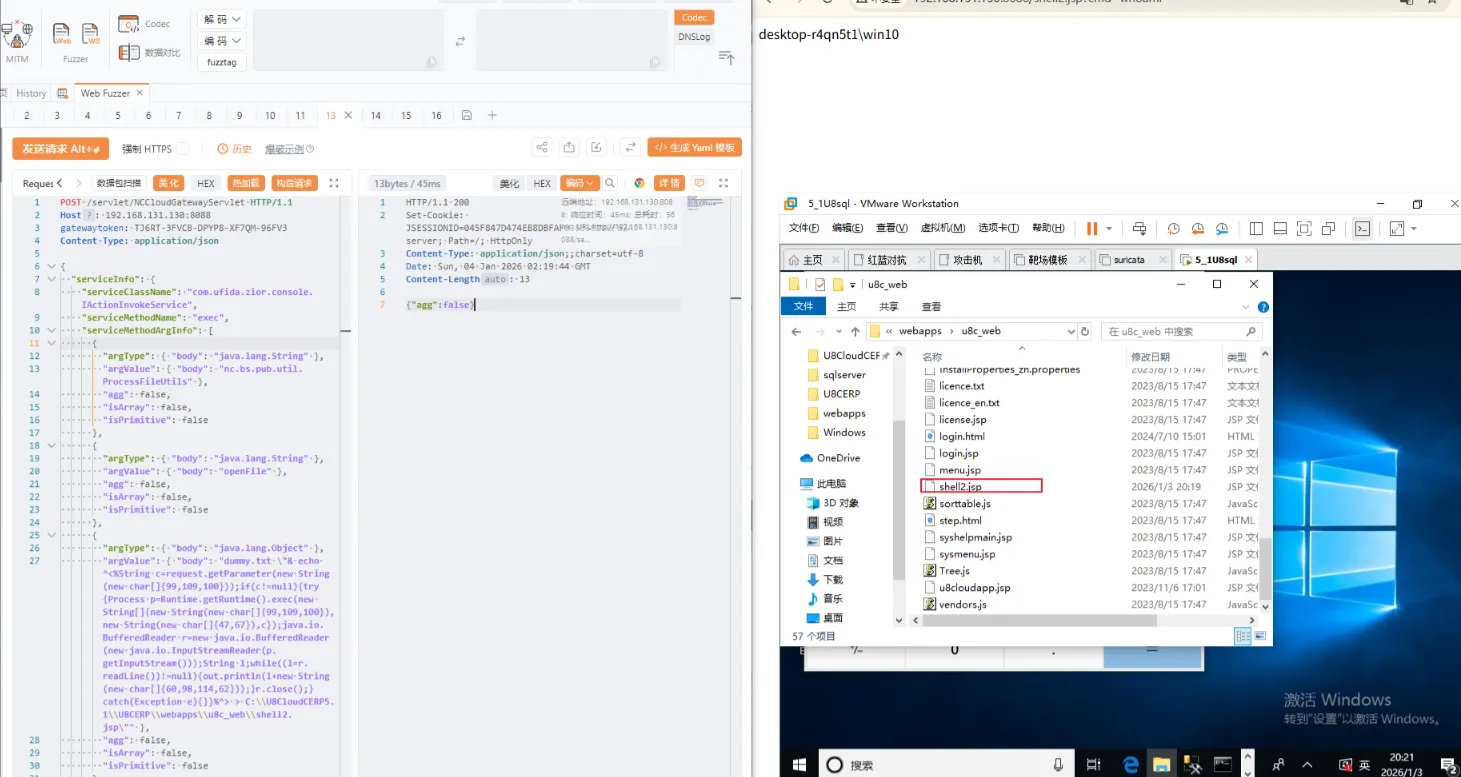
Task: Open Windows Start menu in VM
Action: pyautogui.click(x=800, y=765)
